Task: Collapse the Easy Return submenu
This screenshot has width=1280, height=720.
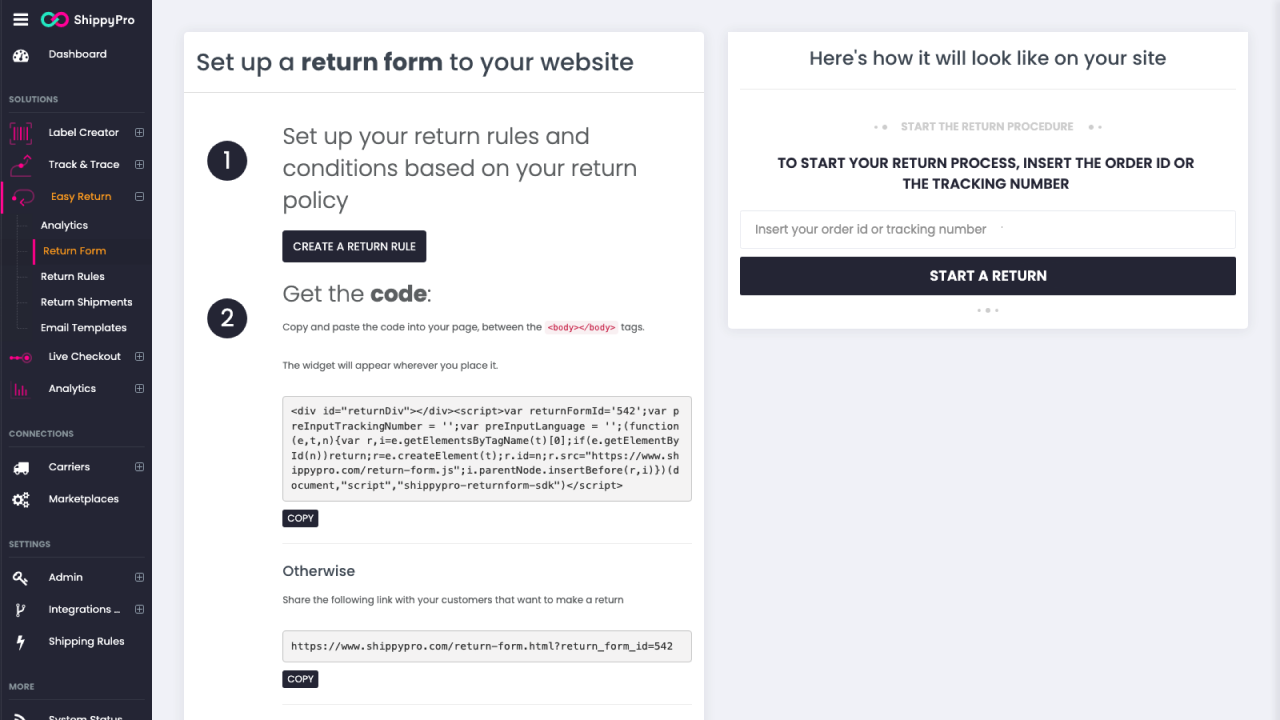Action: tap(139, 197)
